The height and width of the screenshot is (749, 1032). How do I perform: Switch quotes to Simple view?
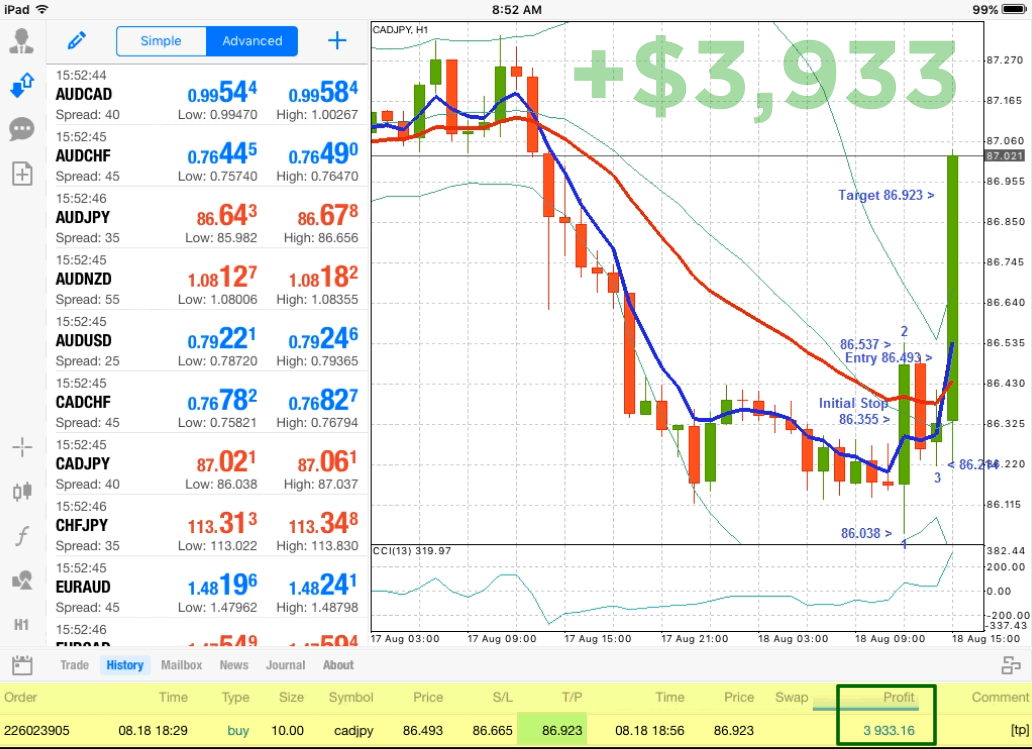point(161,41)
